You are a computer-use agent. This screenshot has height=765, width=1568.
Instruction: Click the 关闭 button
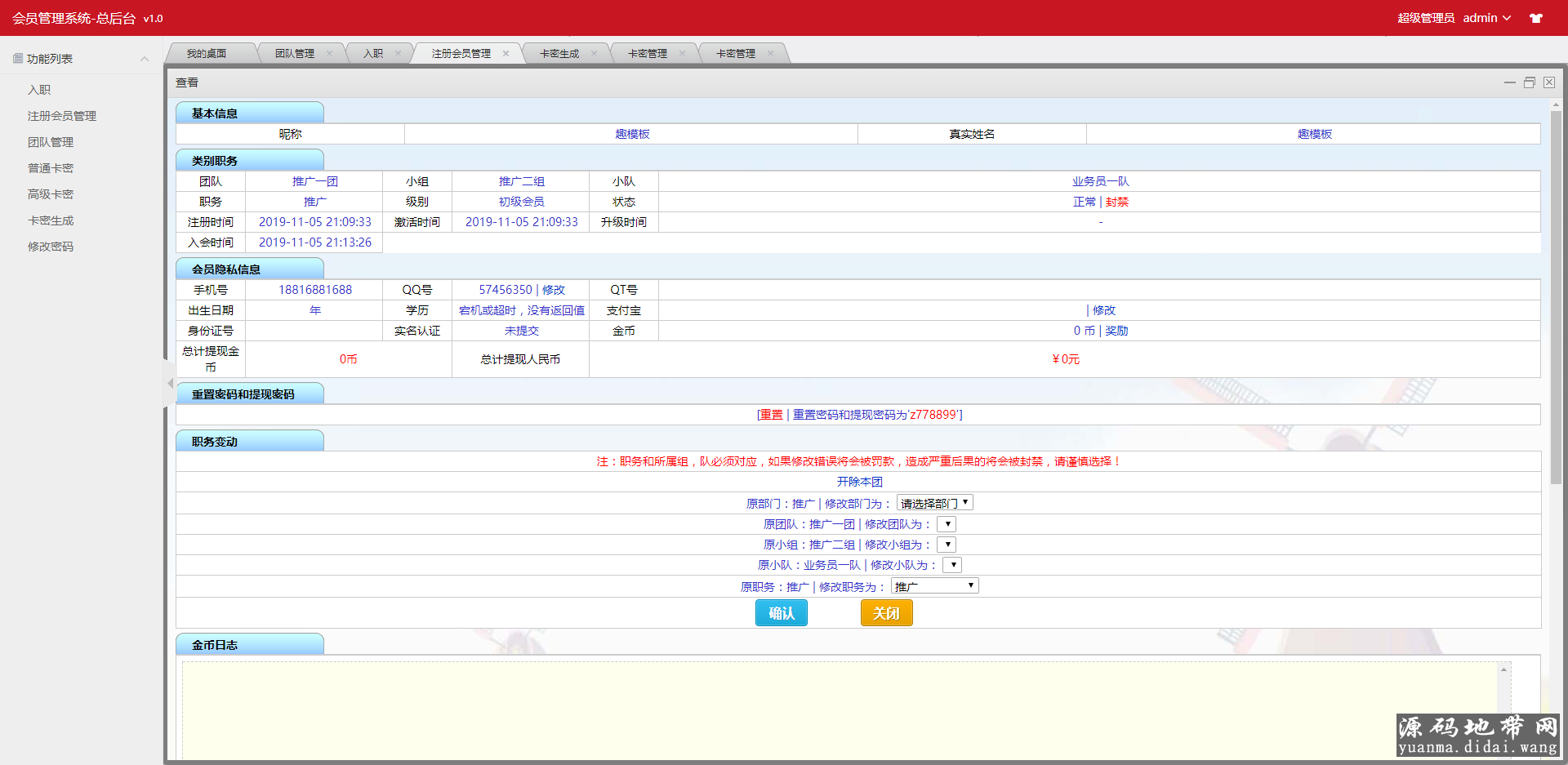click(886, 613)
